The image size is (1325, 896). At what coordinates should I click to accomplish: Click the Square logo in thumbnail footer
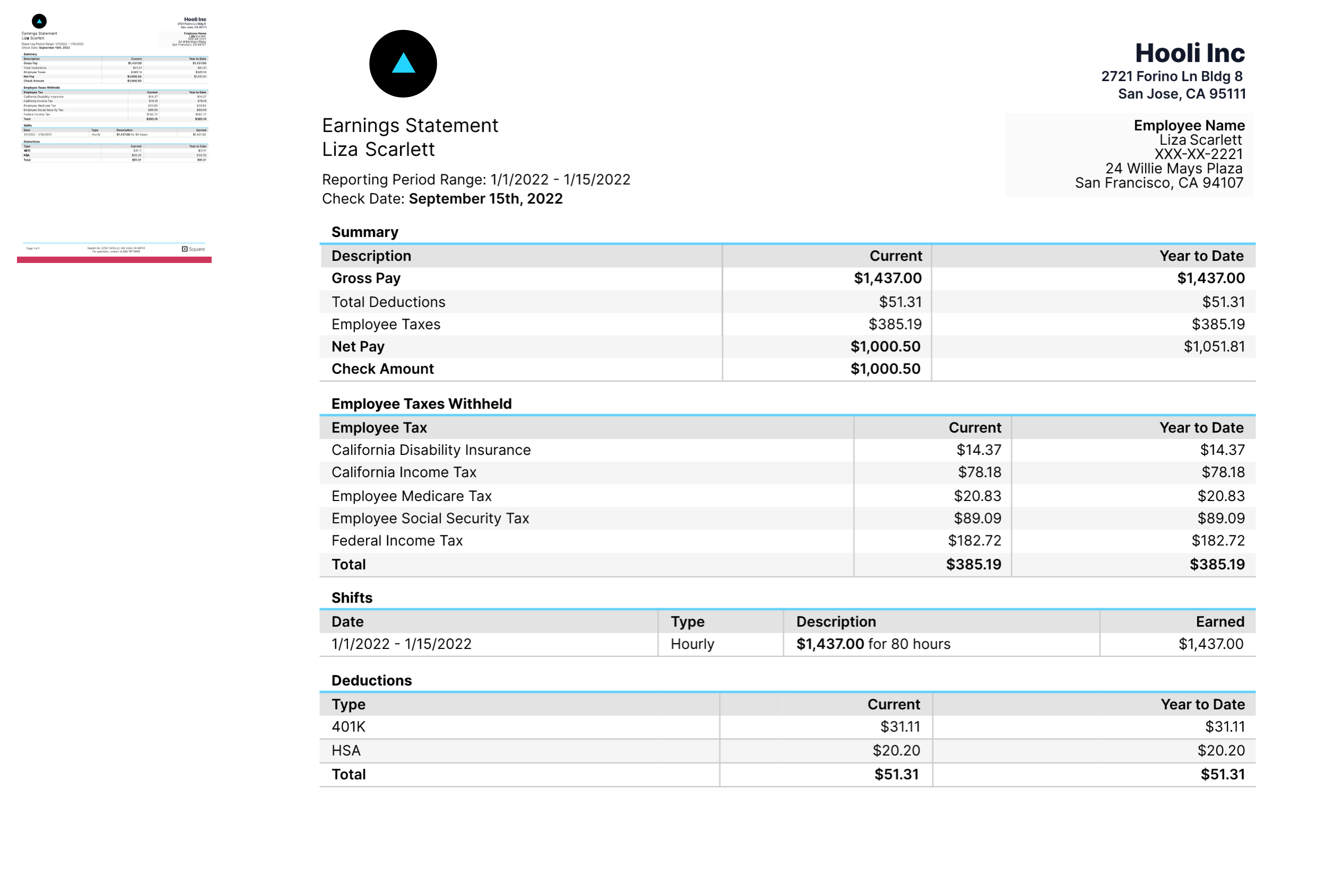click(193, 249)
